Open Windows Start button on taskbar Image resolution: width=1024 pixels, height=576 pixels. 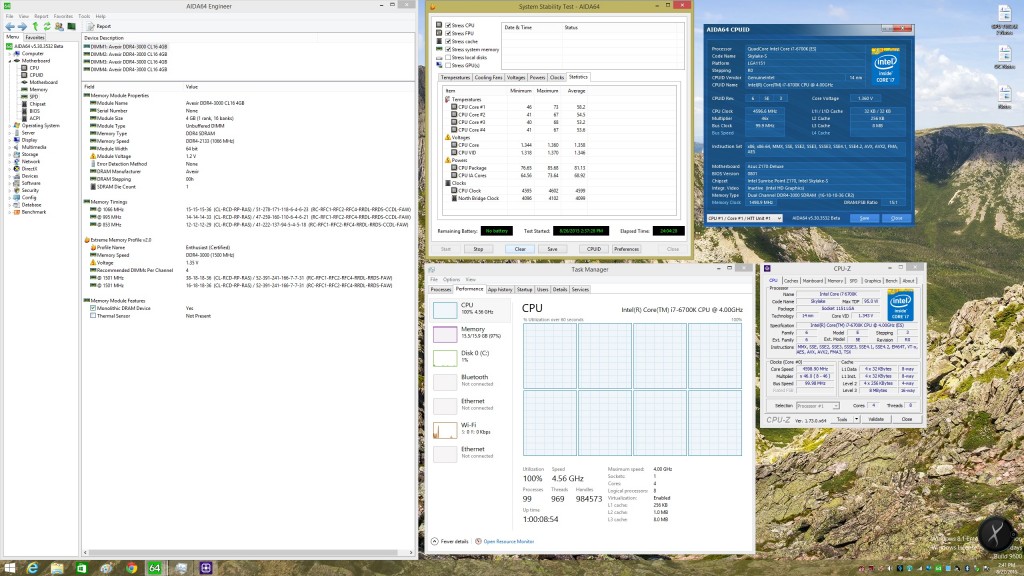[10, 568]
